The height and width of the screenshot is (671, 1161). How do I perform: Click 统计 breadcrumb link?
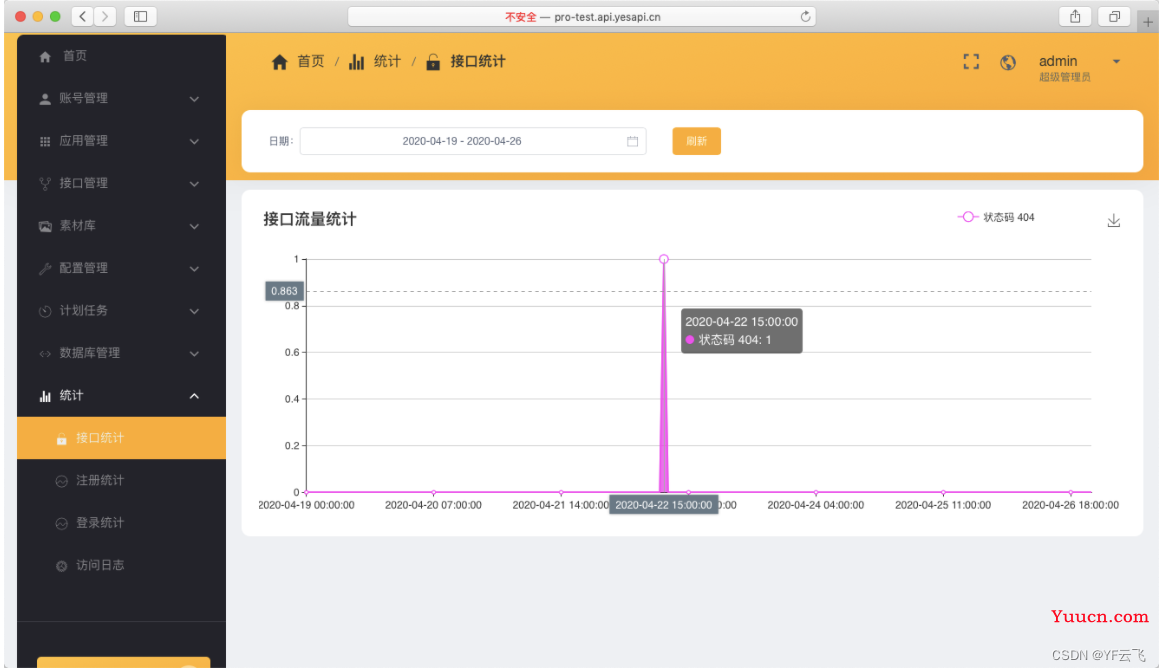(x=387, y=62)
